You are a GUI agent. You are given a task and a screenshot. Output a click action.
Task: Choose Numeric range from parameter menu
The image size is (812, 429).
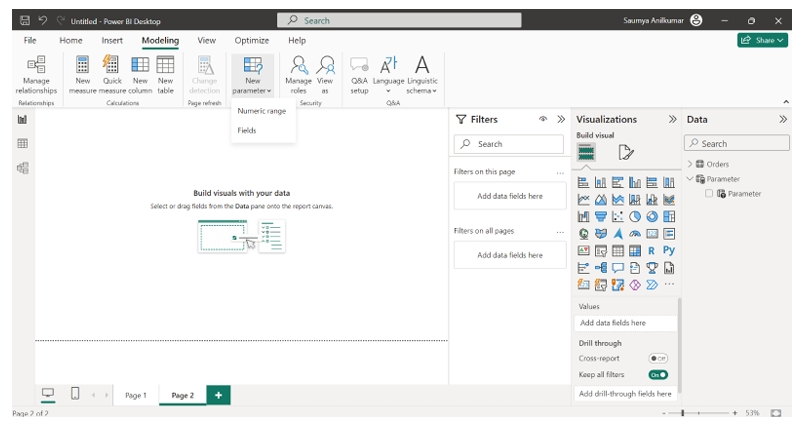[262, 111]
